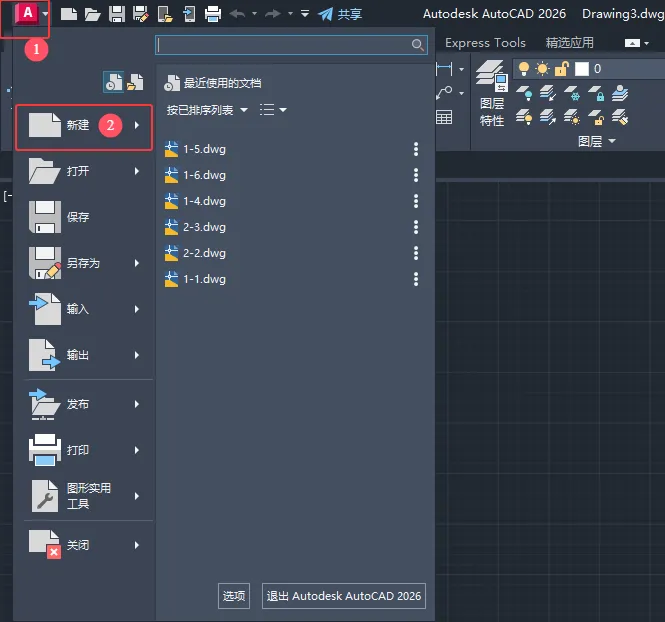Open options menu for 1-5.dwg
665x622 pixels.
click(x=416, y=149)
